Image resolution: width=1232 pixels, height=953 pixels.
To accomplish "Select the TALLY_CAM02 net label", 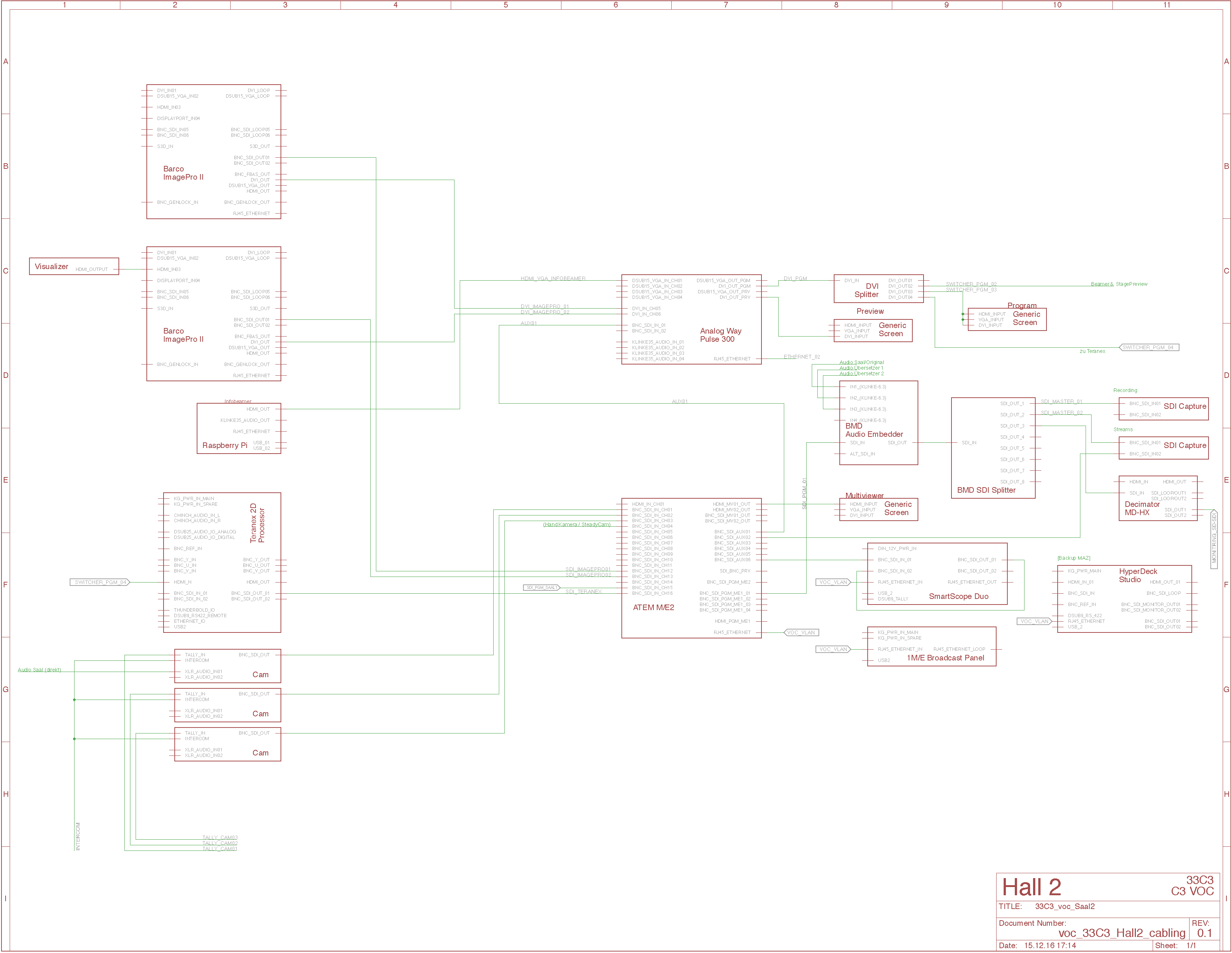I will coord(219,843).
